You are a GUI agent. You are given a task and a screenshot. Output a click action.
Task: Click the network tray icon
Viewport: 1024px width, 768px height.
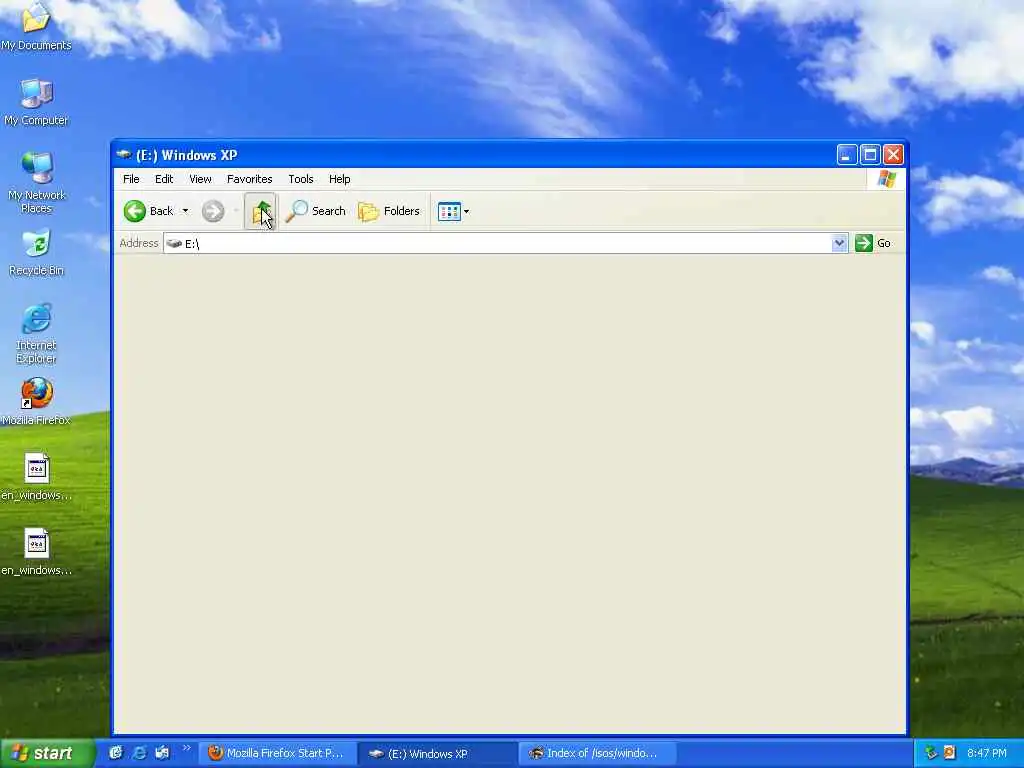pos(931,753)
